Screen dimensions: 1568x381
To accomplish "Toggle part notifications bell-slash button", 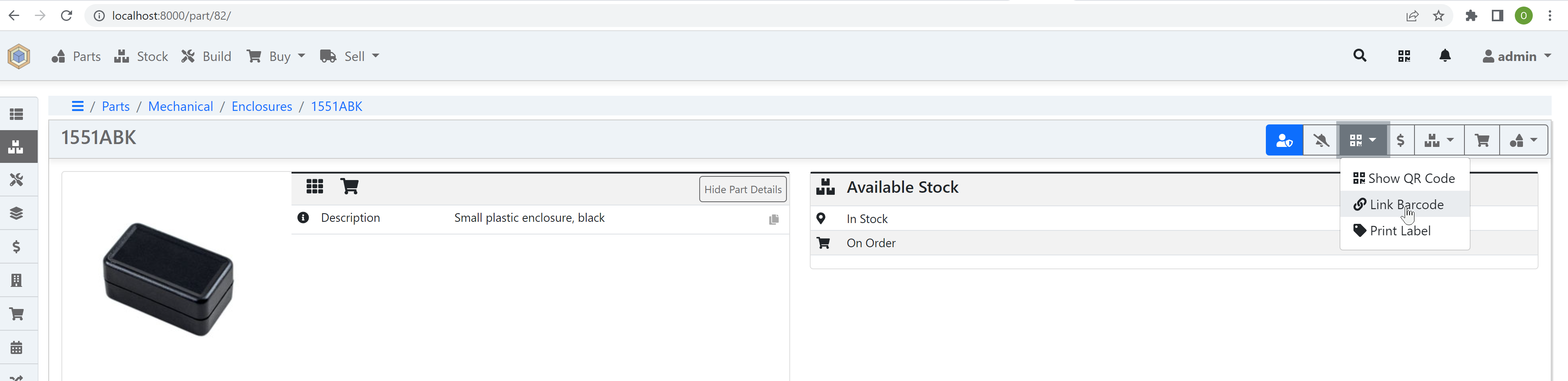I will [1320, 141].
